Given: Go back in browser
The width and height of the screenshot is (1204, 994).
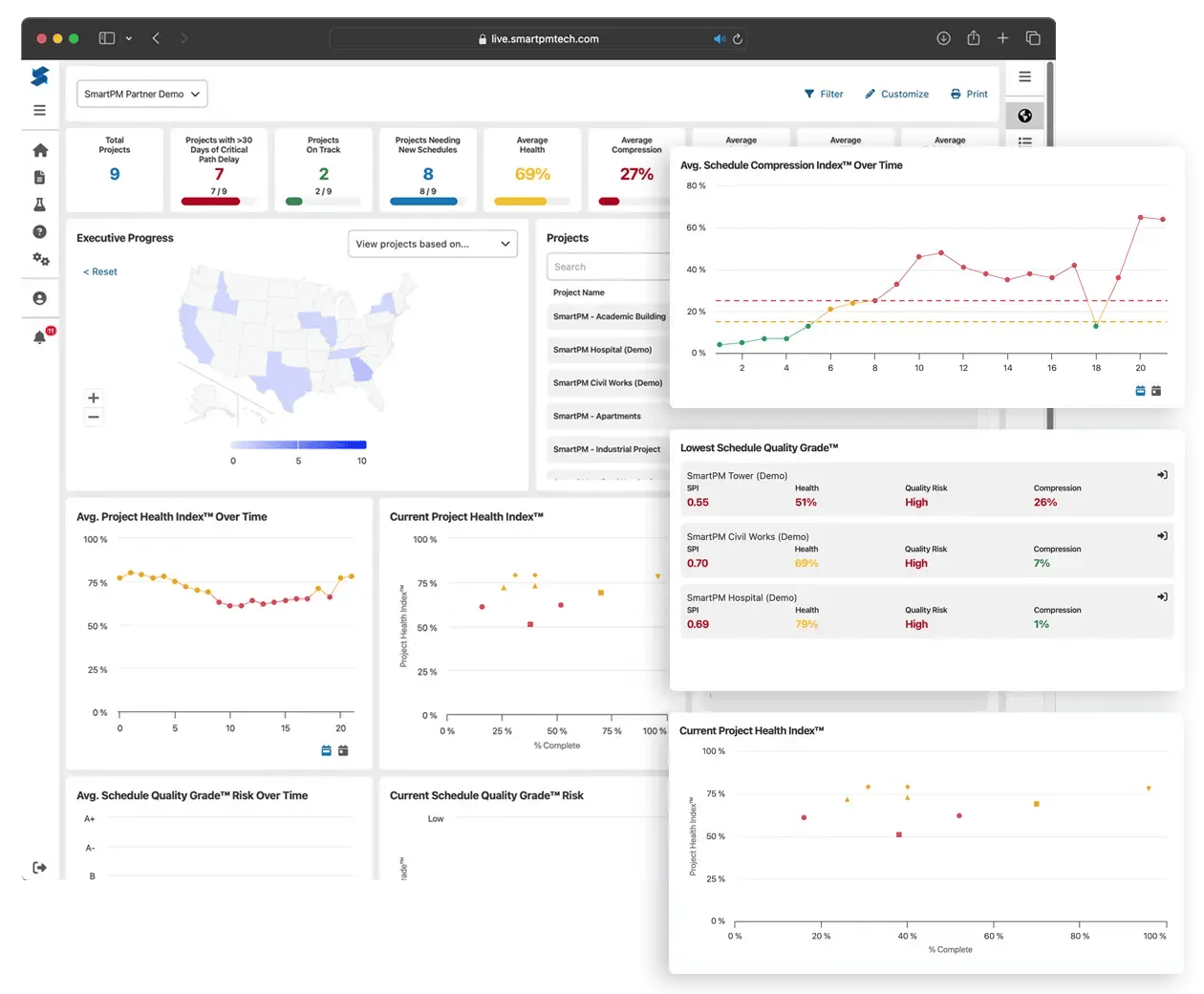Looking at the screenshot, I should click(x=156, y=38).
